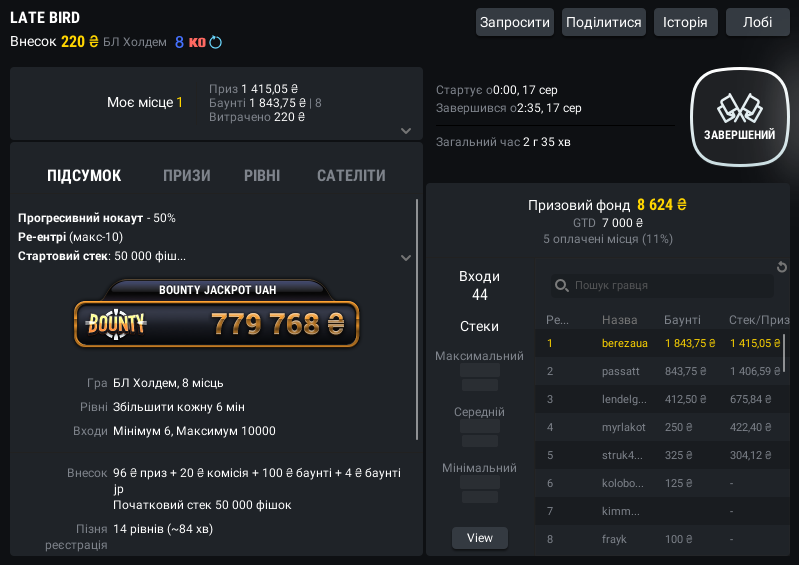
Task: Select the САТЕЛІТИ tab
Action: coord(351,176)
